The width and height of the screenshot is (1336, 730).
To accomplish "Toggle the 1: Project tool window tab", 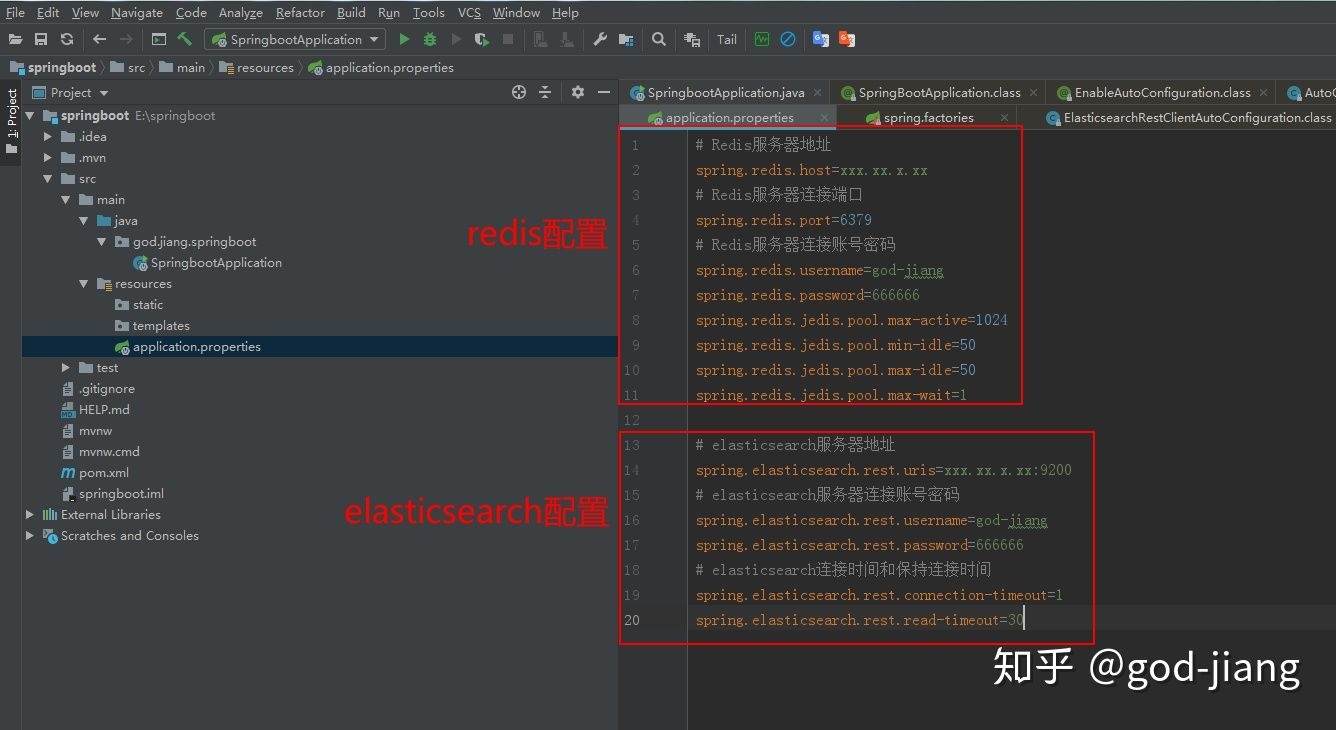I will coord(11,121).
